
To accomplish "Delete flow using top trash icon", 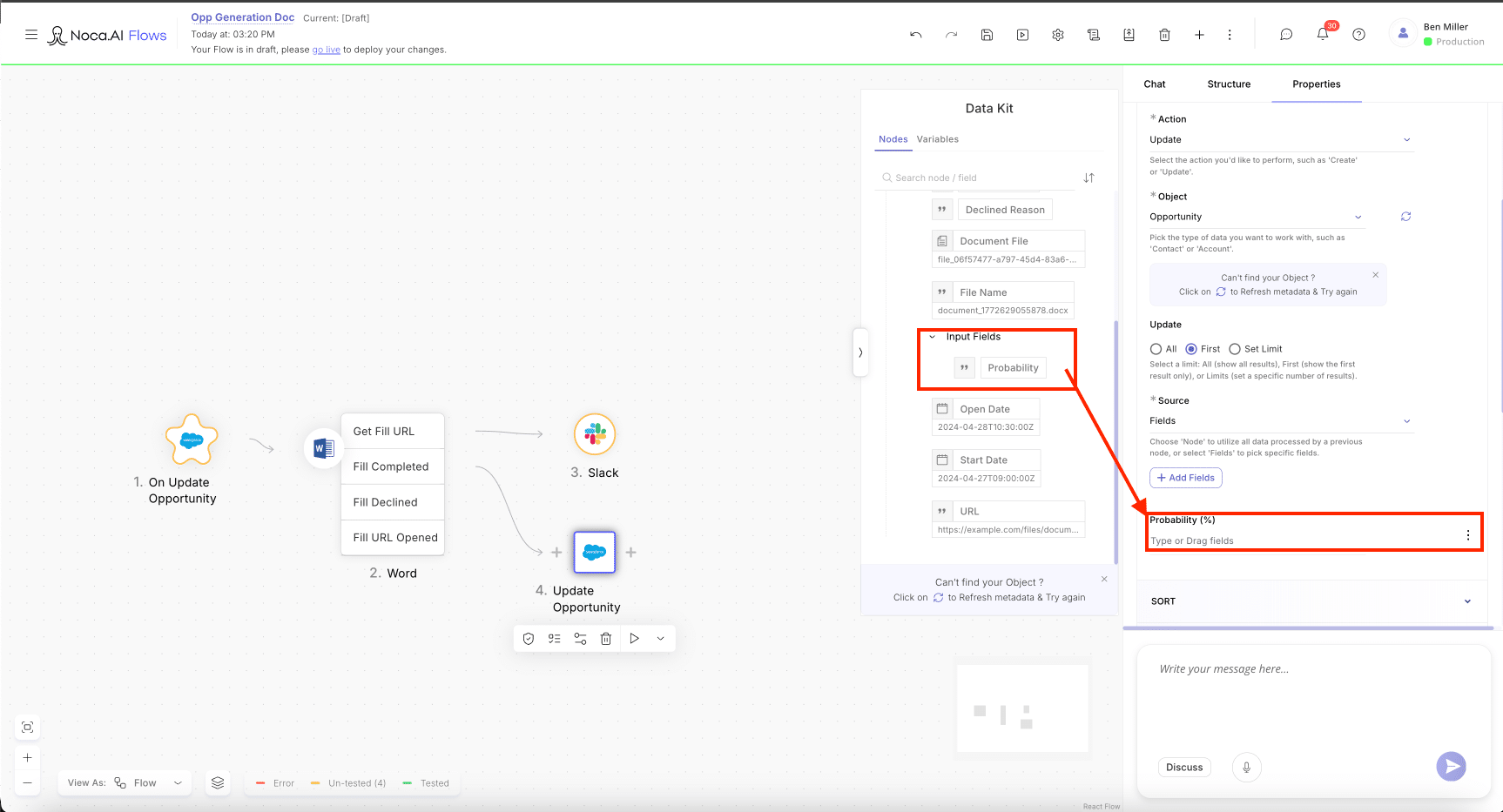I will click(1164, 35).
